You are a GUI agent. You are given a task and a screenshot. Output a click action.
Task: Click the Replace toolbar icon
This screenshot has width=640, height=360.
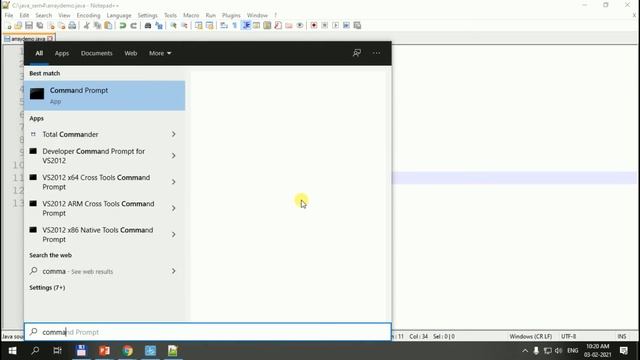click(159, 26)
